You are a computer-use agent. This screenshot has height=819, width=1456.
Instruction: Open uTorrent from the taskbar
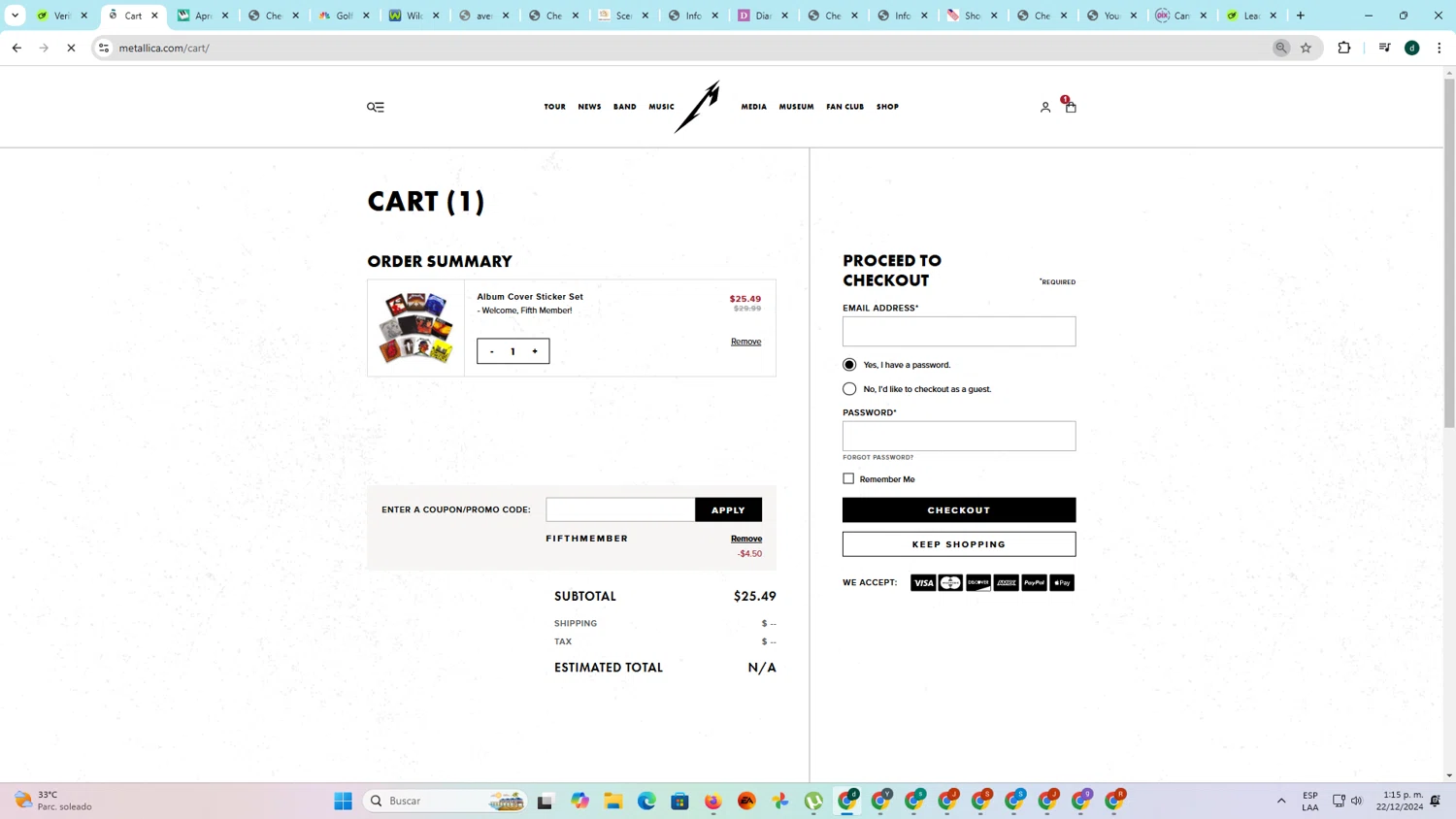coord(813,801)
